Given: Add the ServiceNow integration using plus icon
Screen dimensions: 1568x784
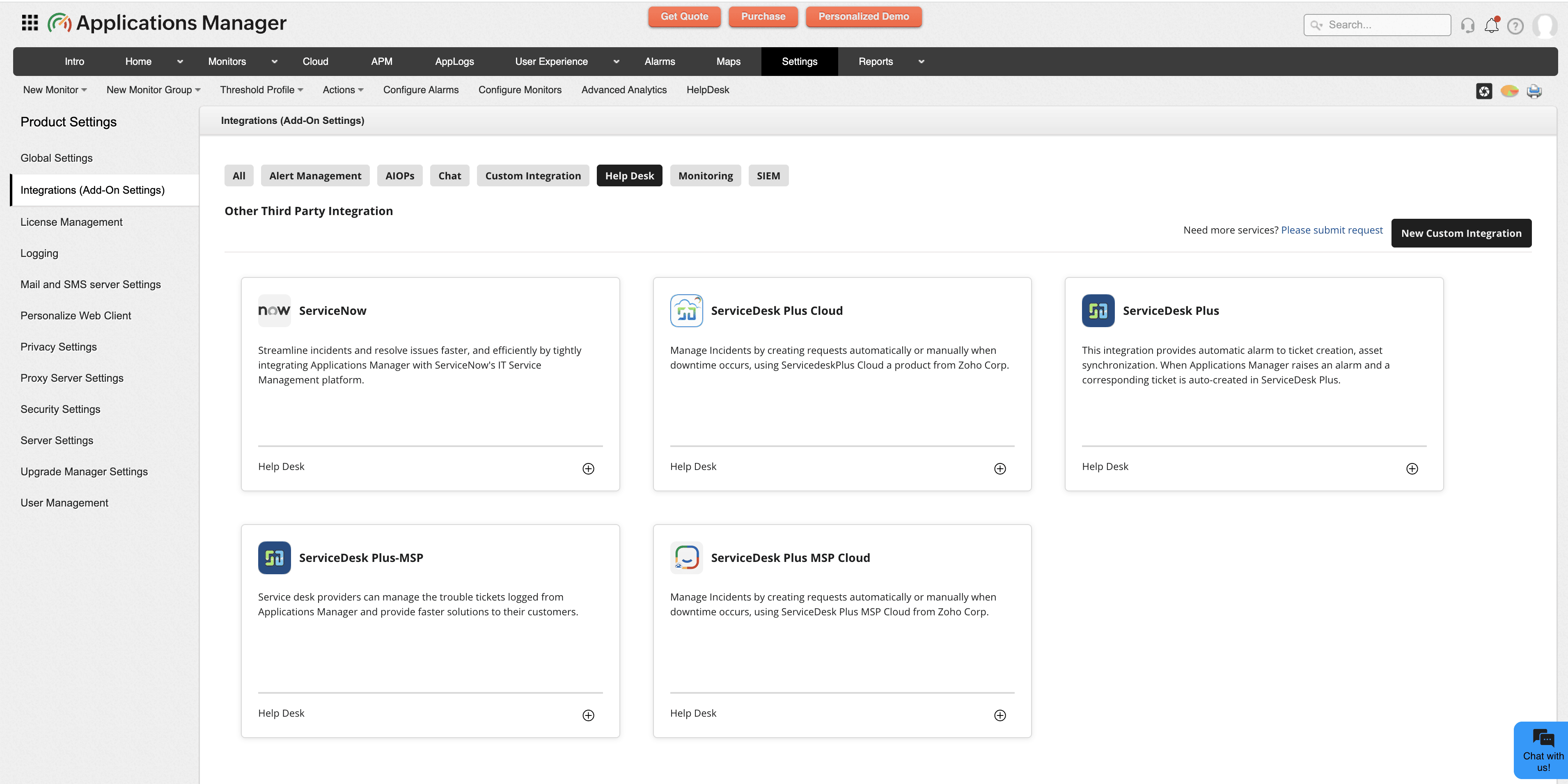Looking at the screenshot, I should [x=589, y=469].
